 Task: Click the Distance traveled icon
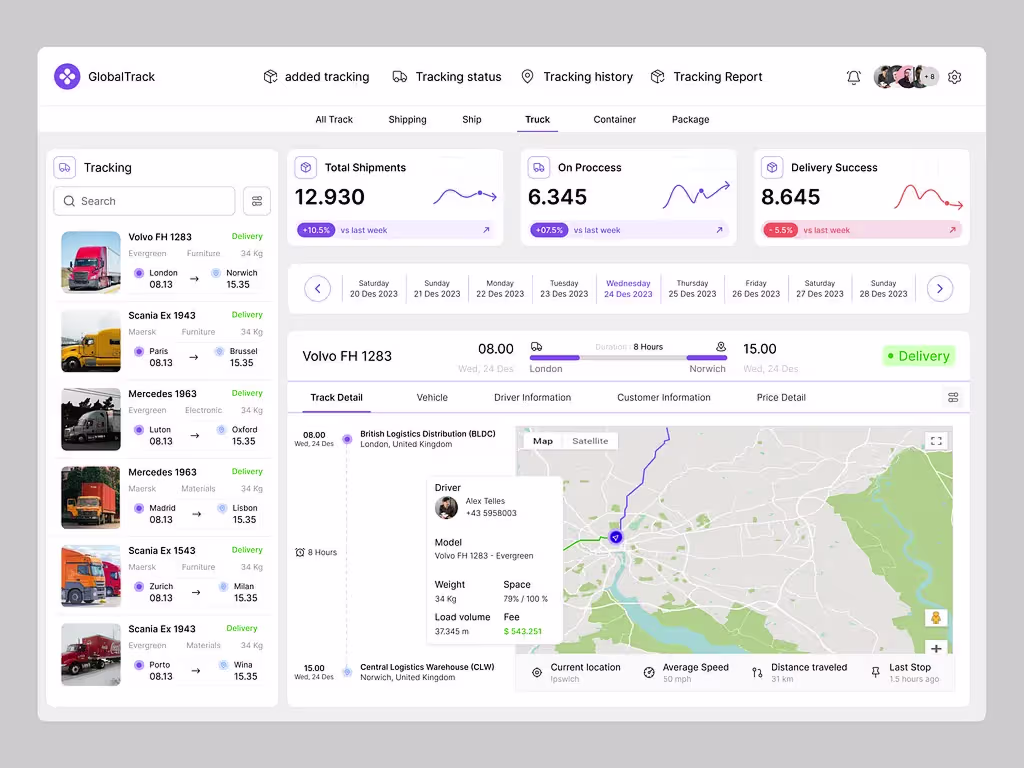[755, 671]
